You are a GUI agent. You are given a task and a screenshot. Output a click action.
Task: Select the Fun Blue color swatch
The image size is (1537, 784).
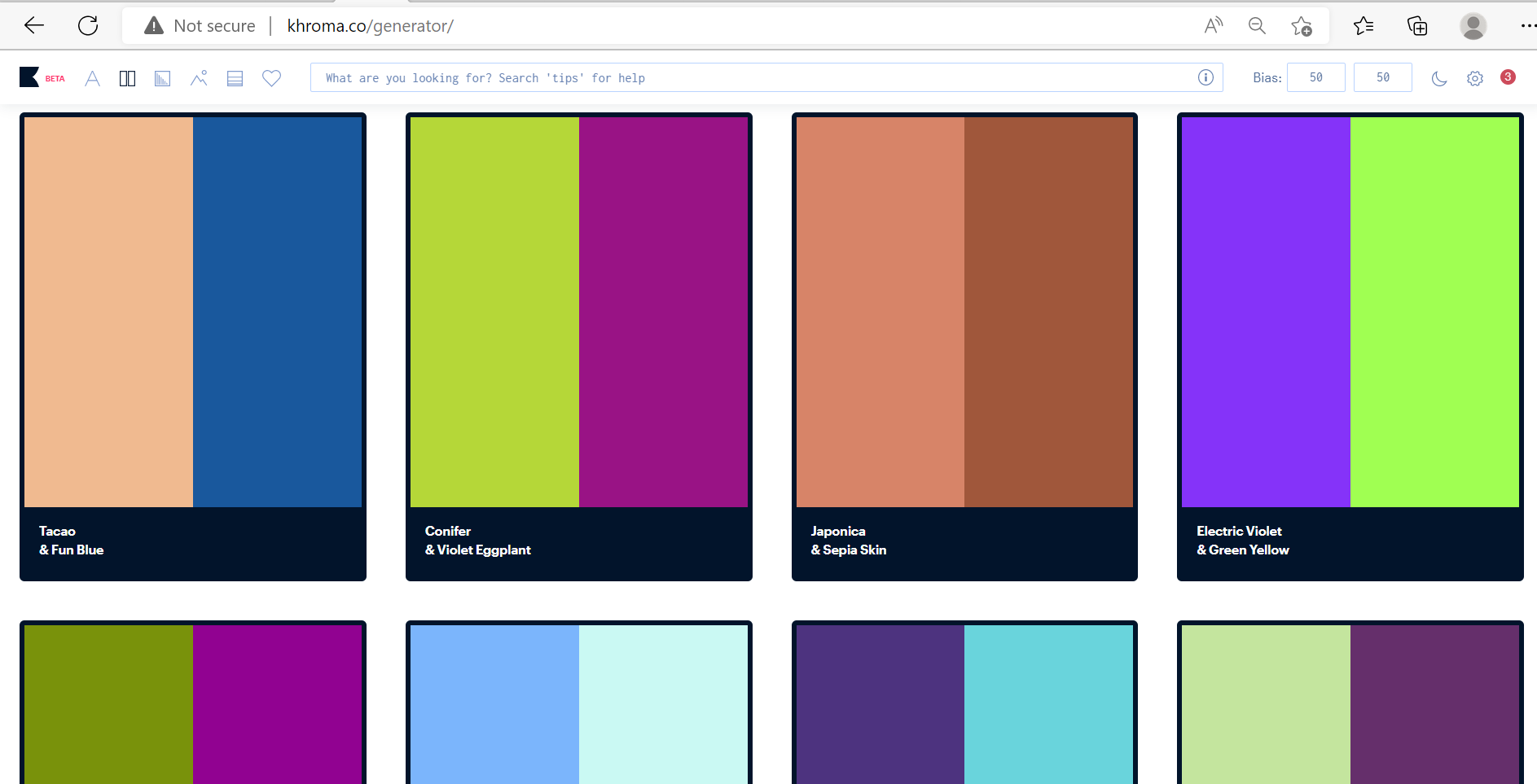coord(277,311)
